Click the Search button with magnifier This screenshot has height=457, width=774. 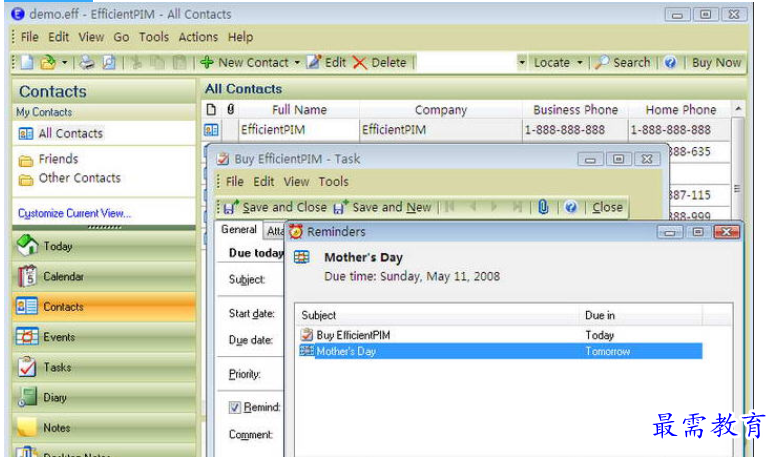coord(622,63)
